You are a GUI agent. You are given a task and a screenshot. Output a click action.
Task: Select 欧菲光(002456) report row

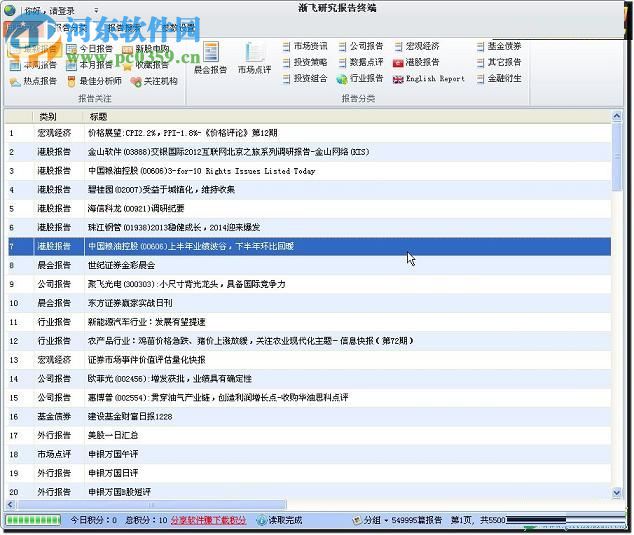309,379
